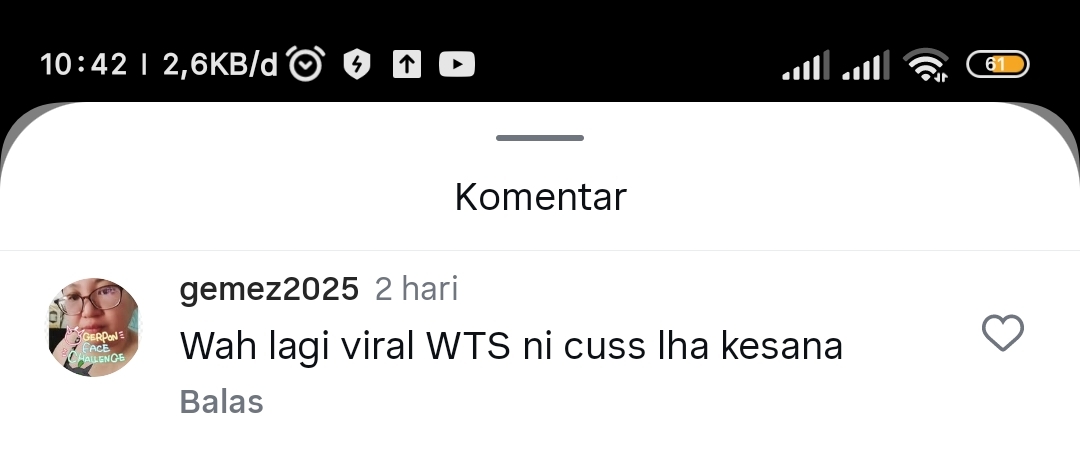
Task: Tap the divider line below the Komentar header
Action: 540,250
